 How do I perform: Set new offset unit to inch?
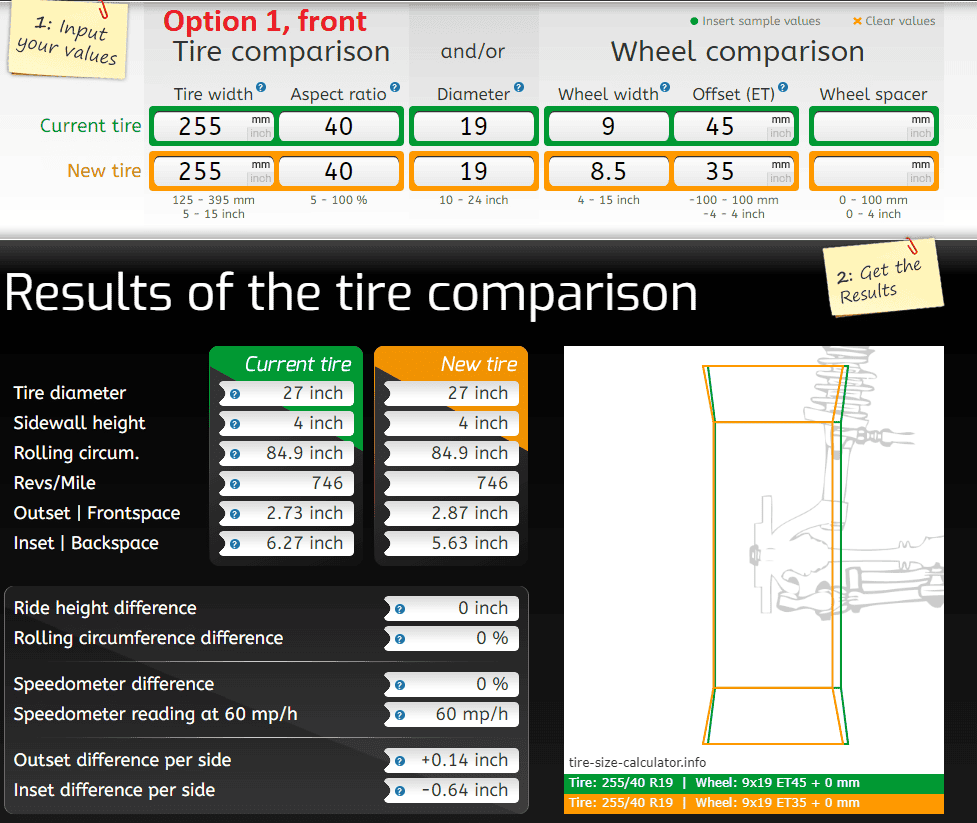(780, 178)
